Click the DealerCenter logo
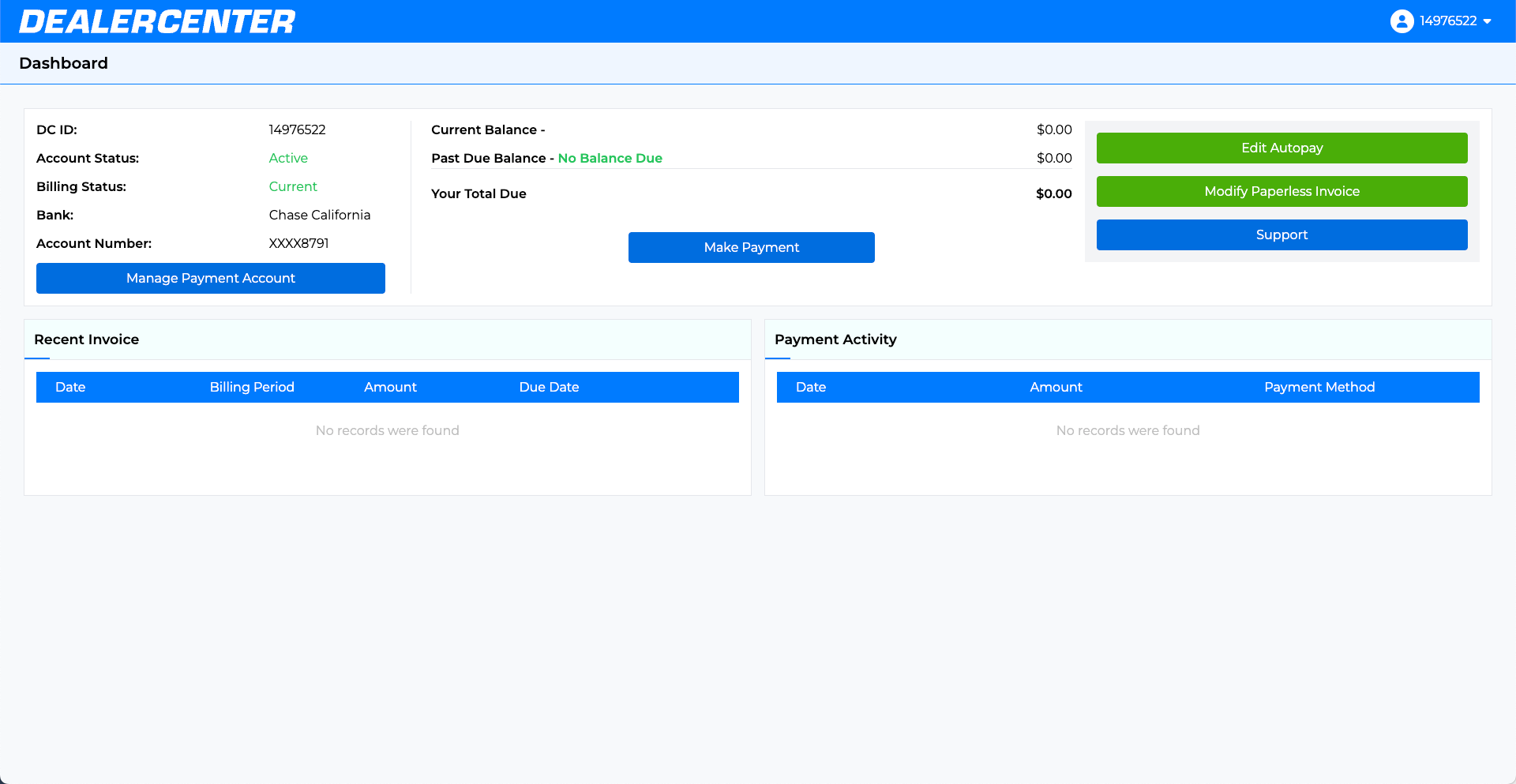 [x=157, y=21]
